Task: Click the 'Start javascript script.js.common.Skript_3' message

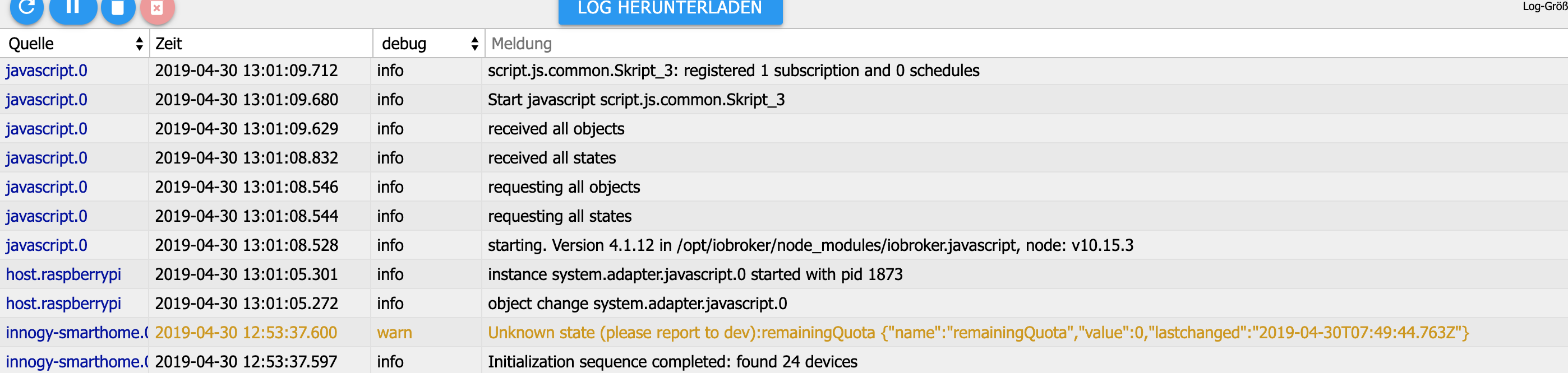Action: pyautogui.click(x=636, y=100)
